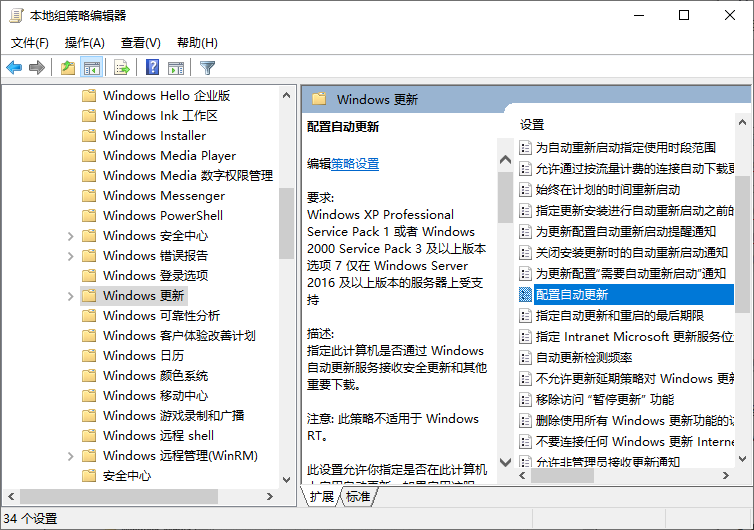Click the policy icon beside 关闭安装更新时的自动重新启动通知
Viewport: 754px width, 530px height.
(526, 252)
